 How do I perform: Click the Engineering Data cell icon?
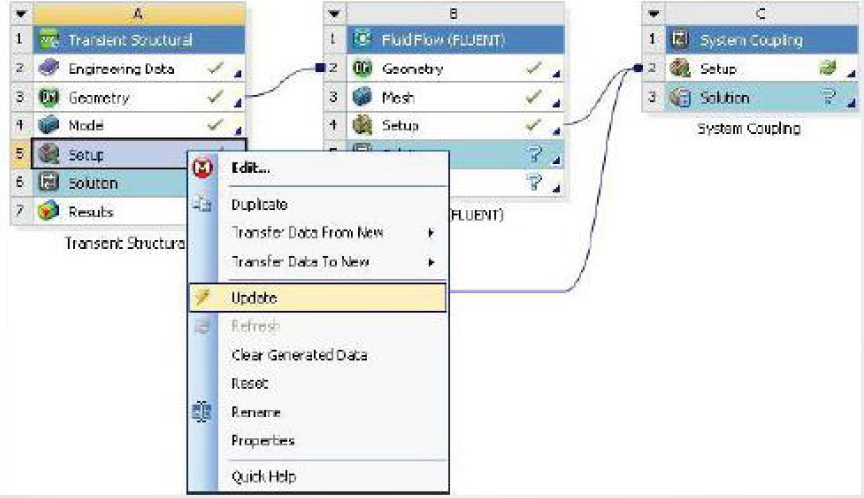48,68
